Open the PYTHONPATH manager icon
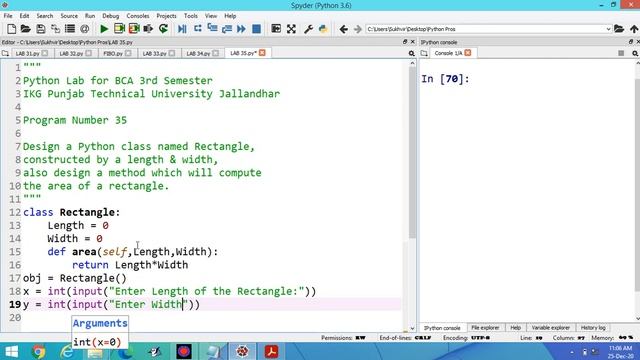The height and width of the screenshot is (360, 640). click(323, 29)
